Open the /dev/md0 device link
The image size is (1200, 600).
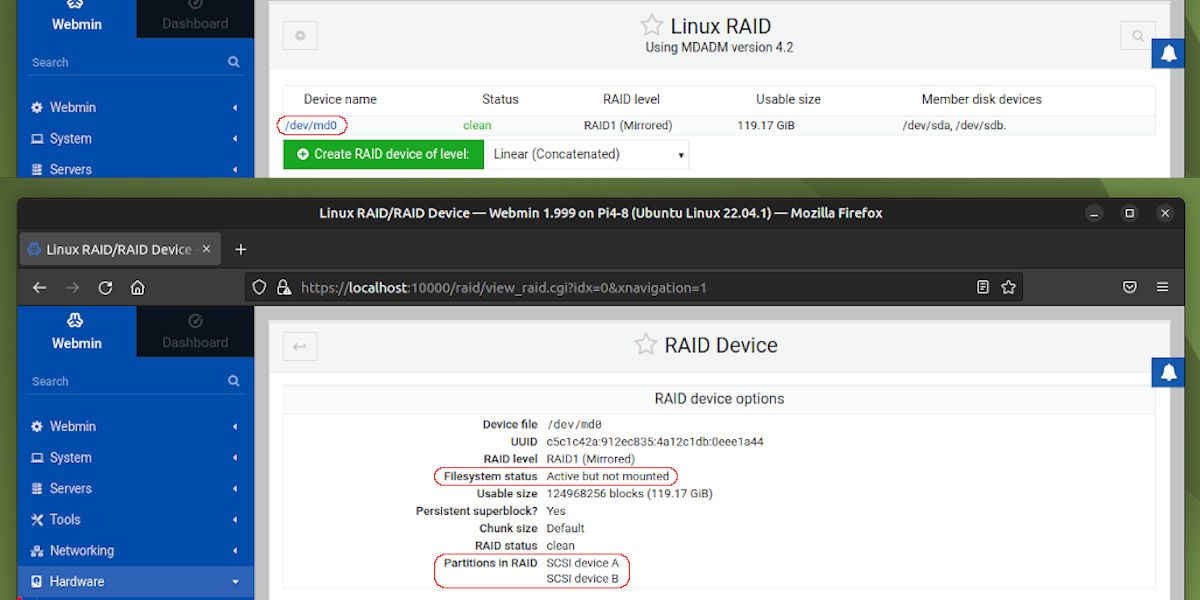[x=313, y=125]
